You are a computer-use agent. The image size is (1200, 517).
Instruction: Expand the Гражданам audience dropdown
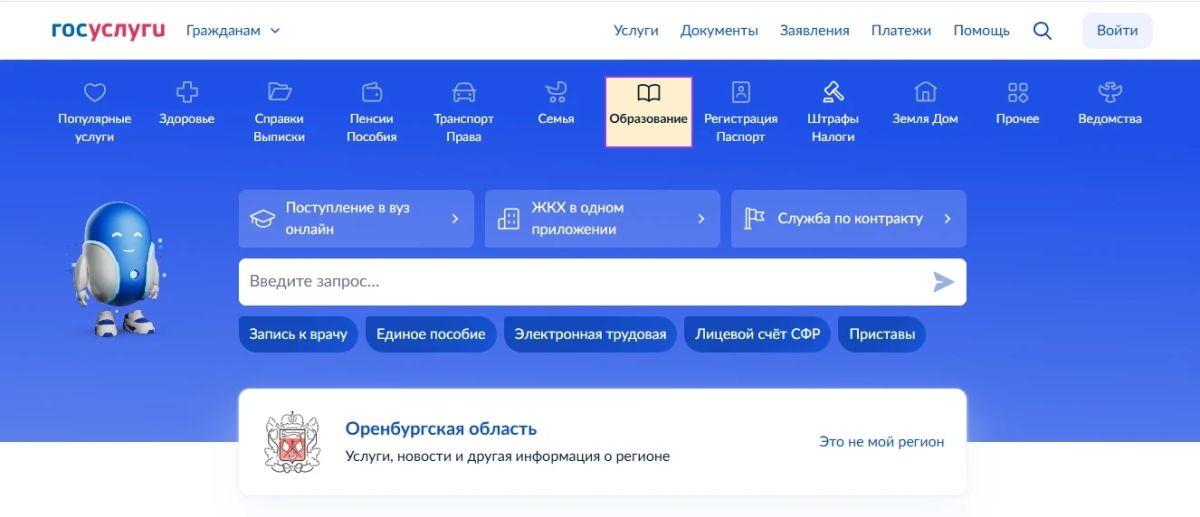click(233, 30)
